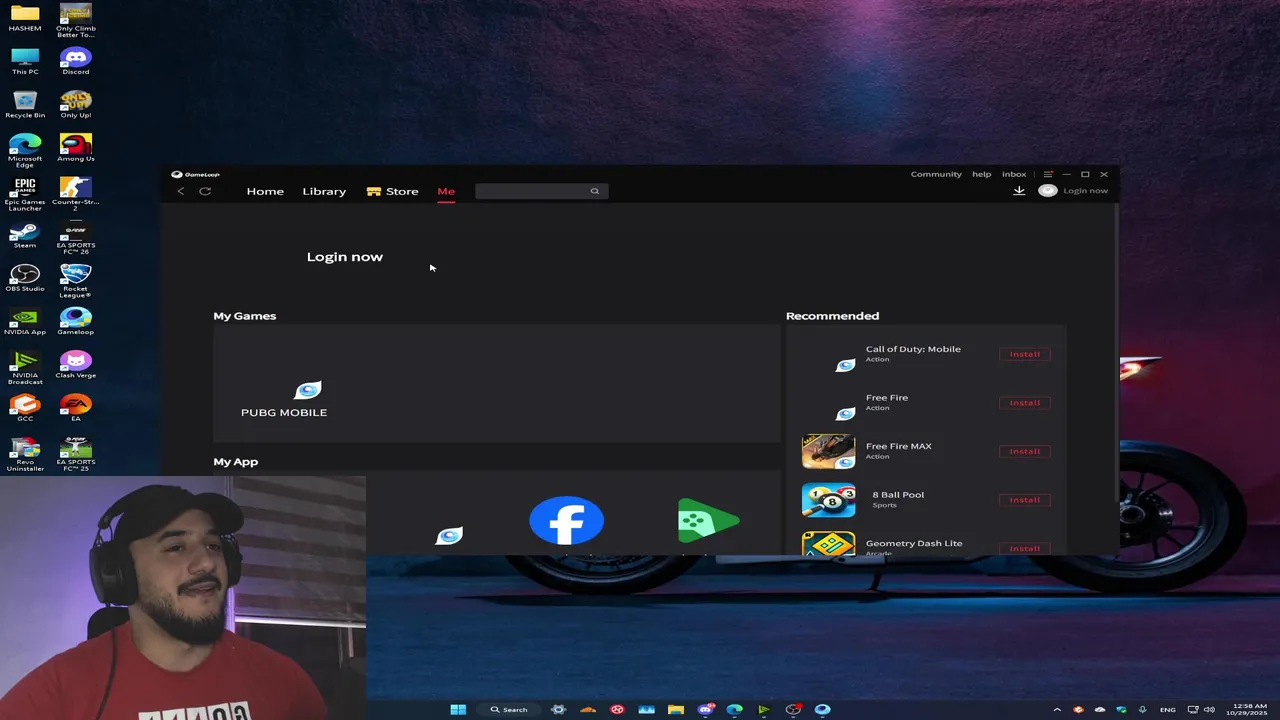This screenshot has height=720, width=1280.
Task: Click the GameLoop search input field
Action: (541, 191)
